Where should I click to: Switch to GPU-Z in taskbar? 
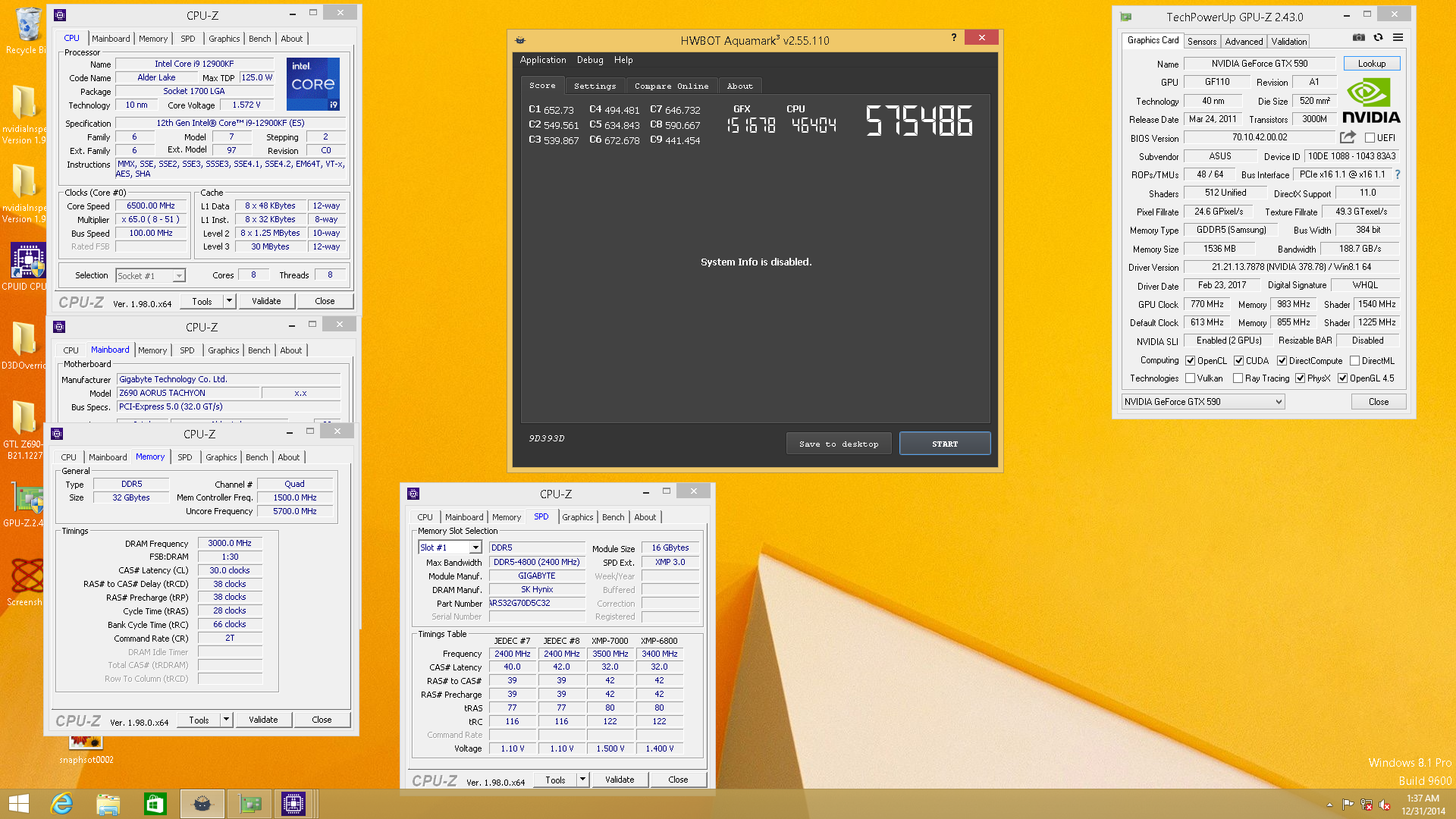tap(249, 804)
